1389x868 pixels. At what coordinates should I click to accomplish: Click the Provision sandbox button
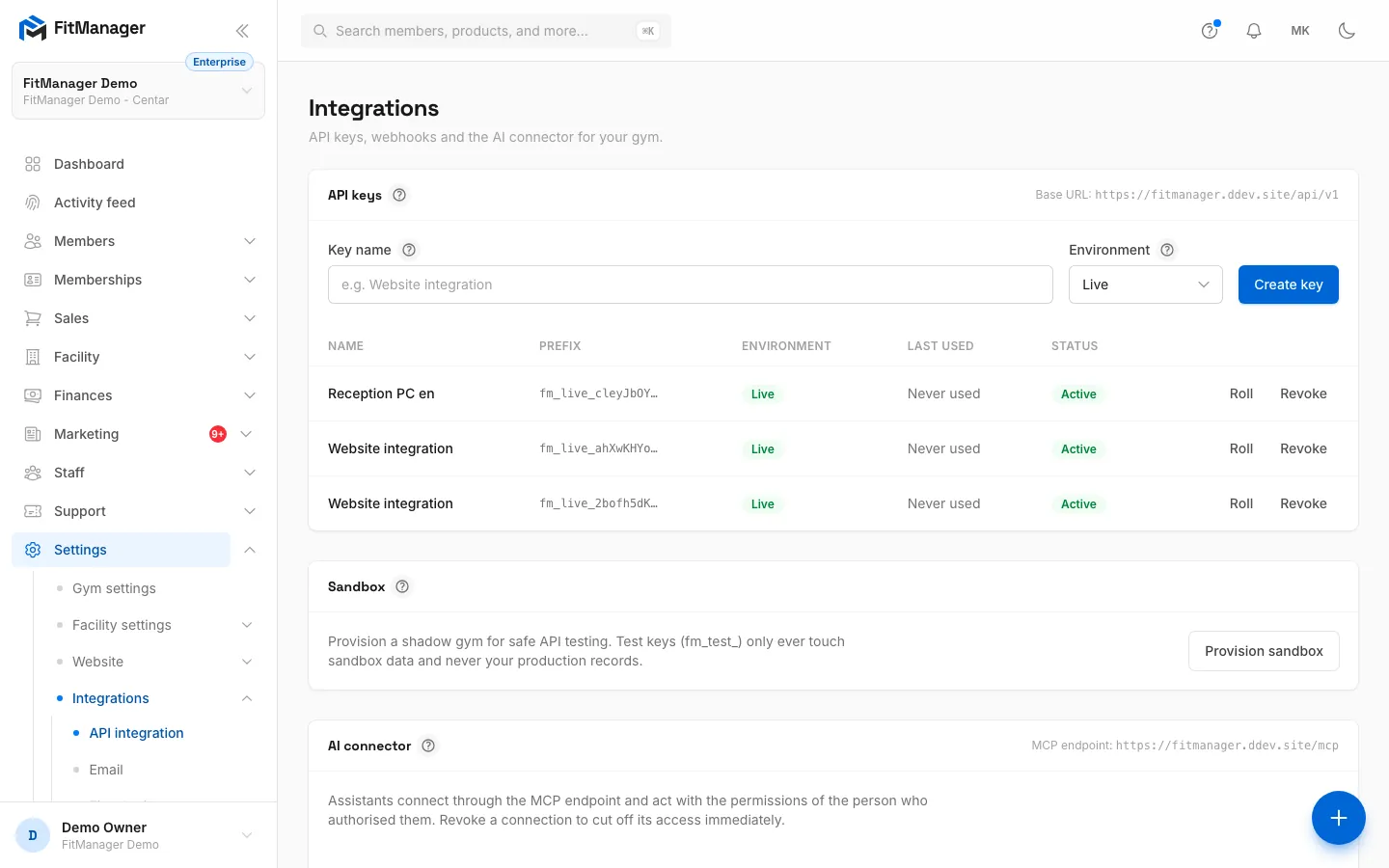click(1264, 651)
